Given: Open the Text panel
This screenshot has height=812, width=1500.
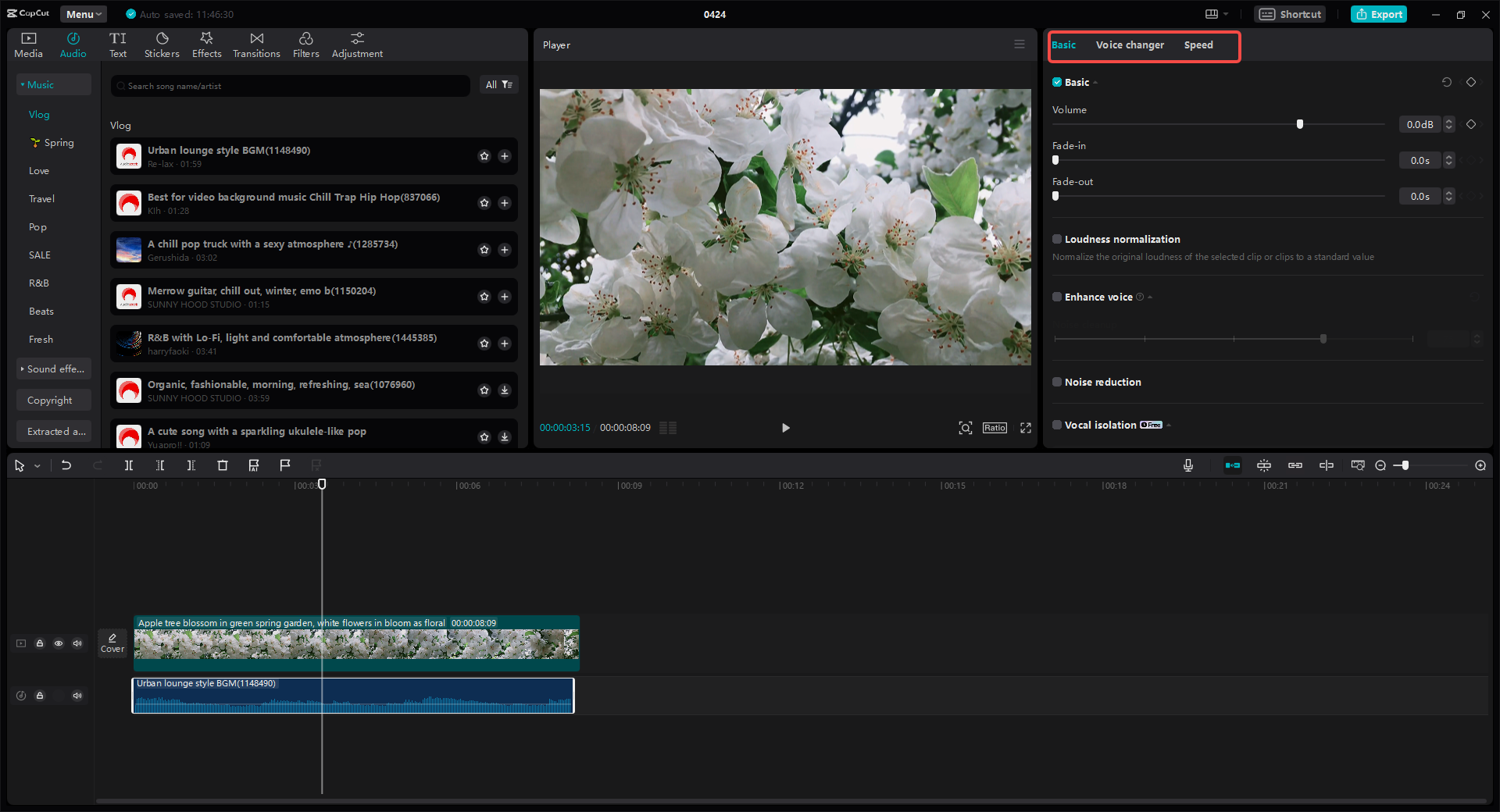Looking at the screenshot, I should [118, 45].
